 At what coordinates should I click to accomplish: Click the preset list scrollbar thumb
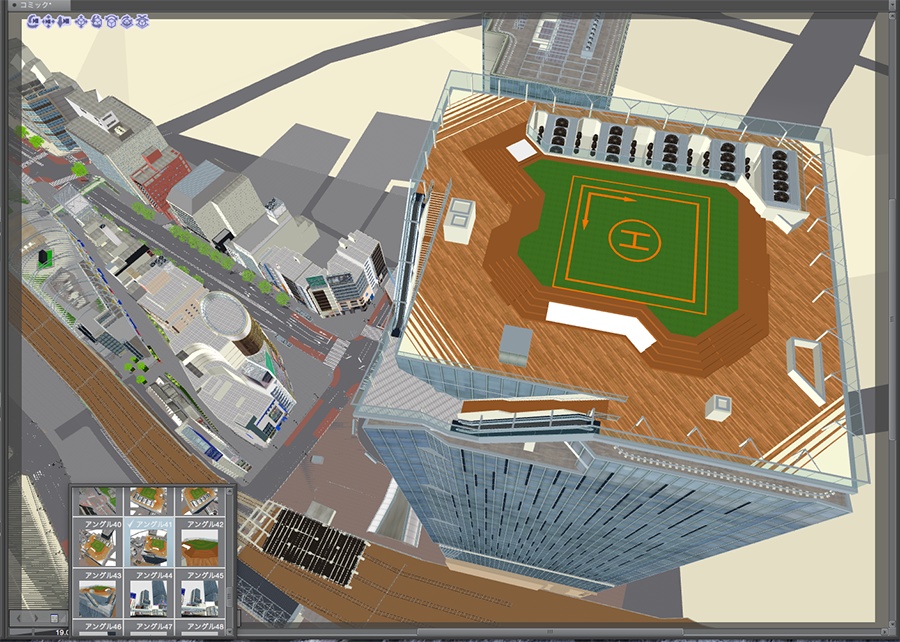pyautogui.click(x=230, y=597)
